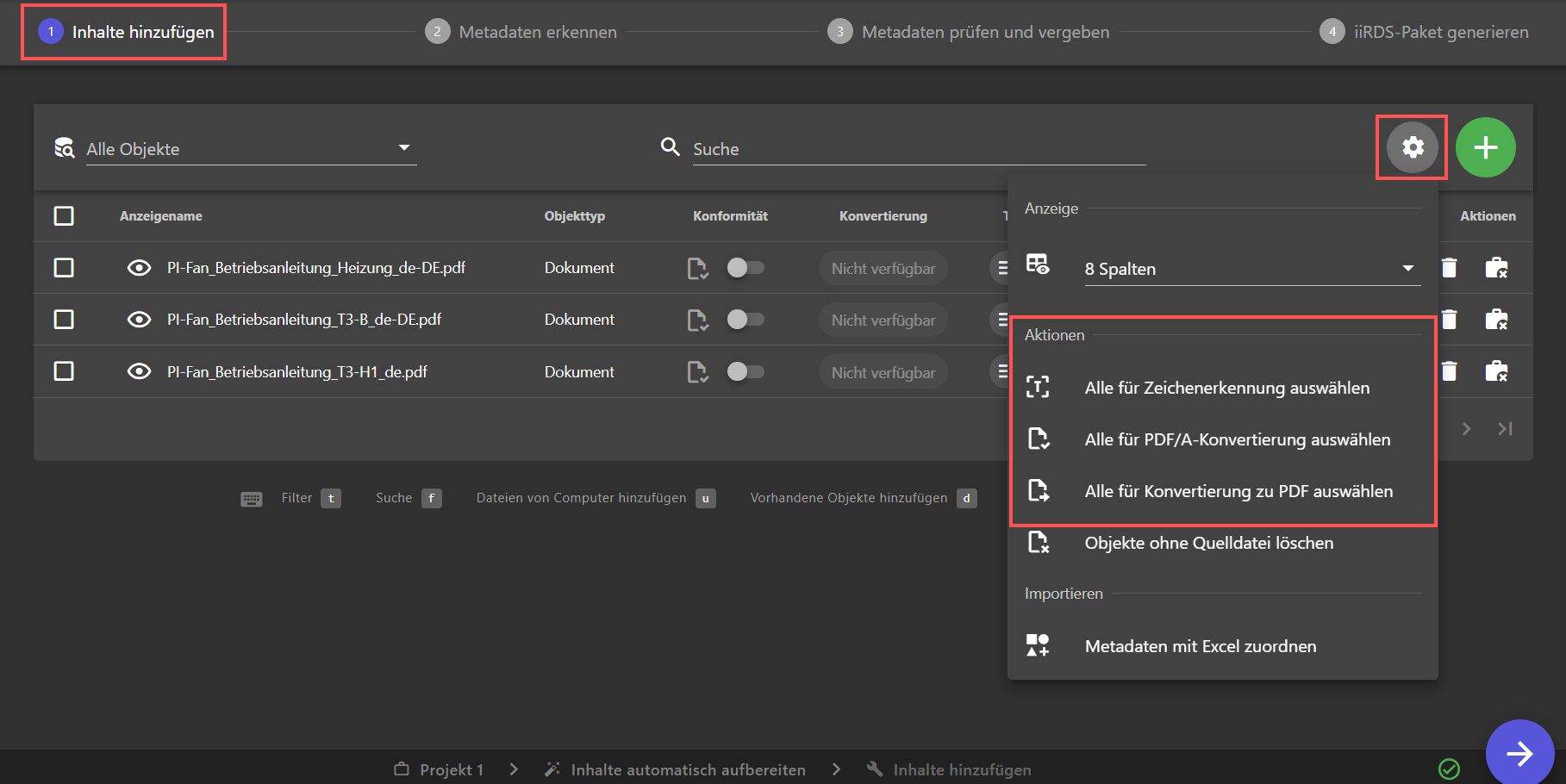Sort by Anzeigename column header
Screen dimensions: 1566x784
coord(160,216)
